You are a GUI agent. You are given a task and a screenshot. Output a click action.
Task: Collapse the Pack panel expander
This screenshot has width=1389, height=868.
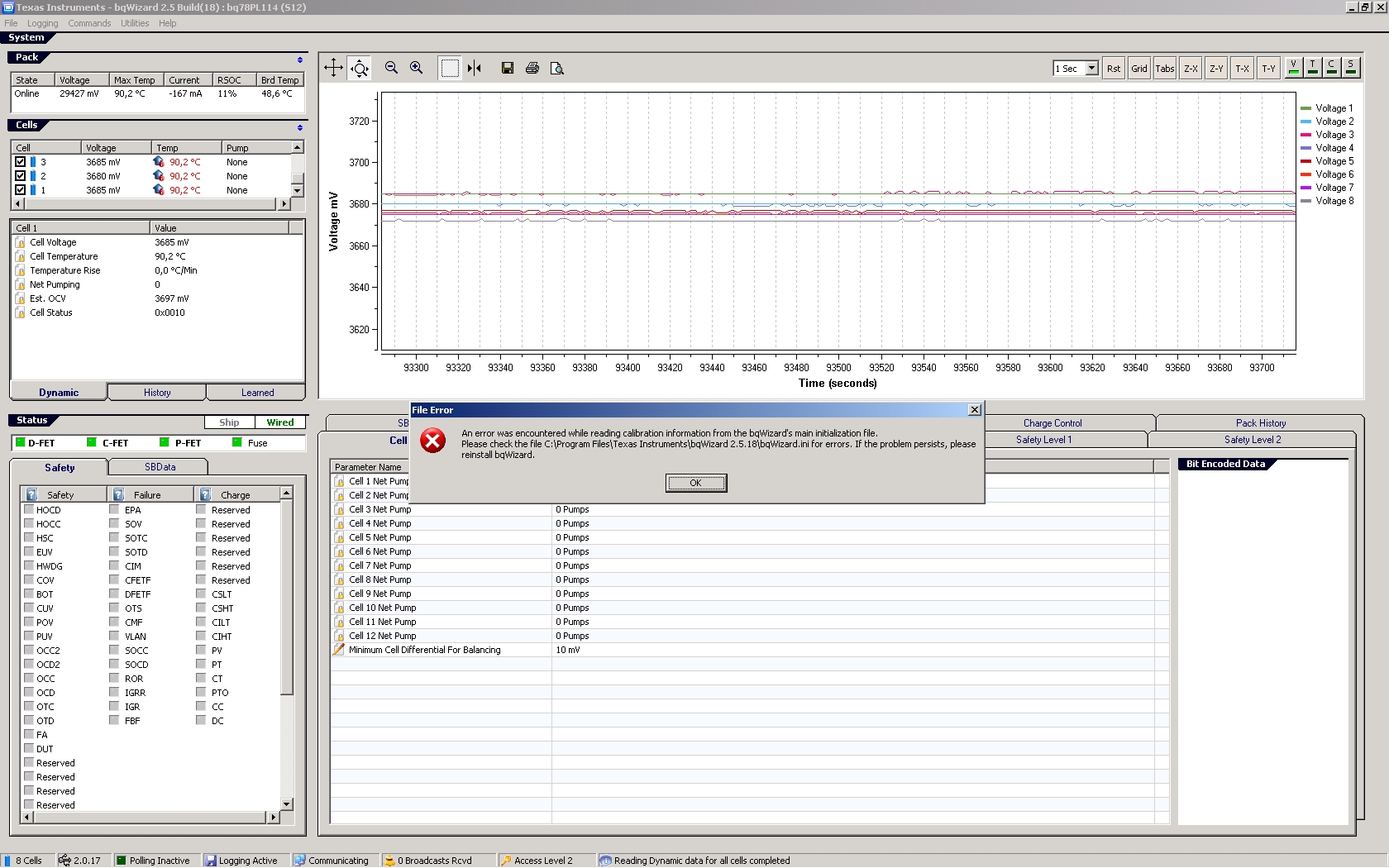(x=300, y=60)
